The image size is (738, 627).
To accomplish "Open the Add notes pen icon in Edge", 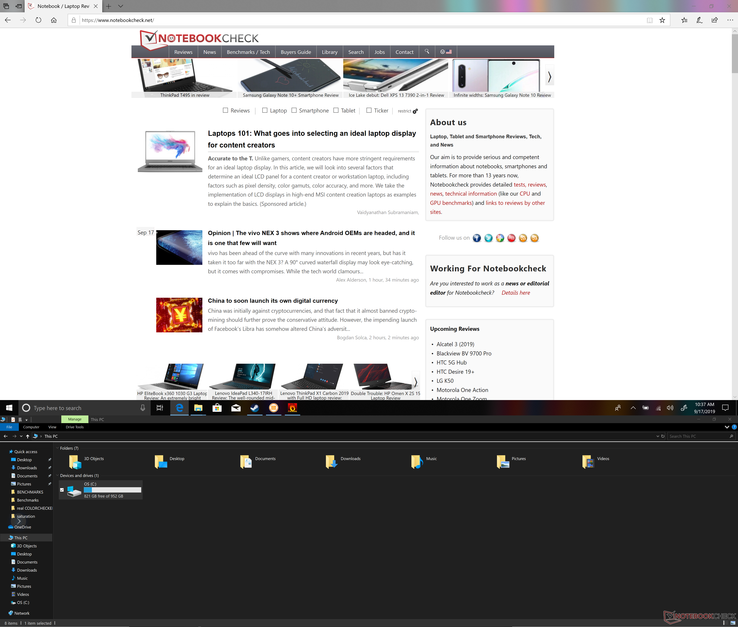I will pos(699,20).
